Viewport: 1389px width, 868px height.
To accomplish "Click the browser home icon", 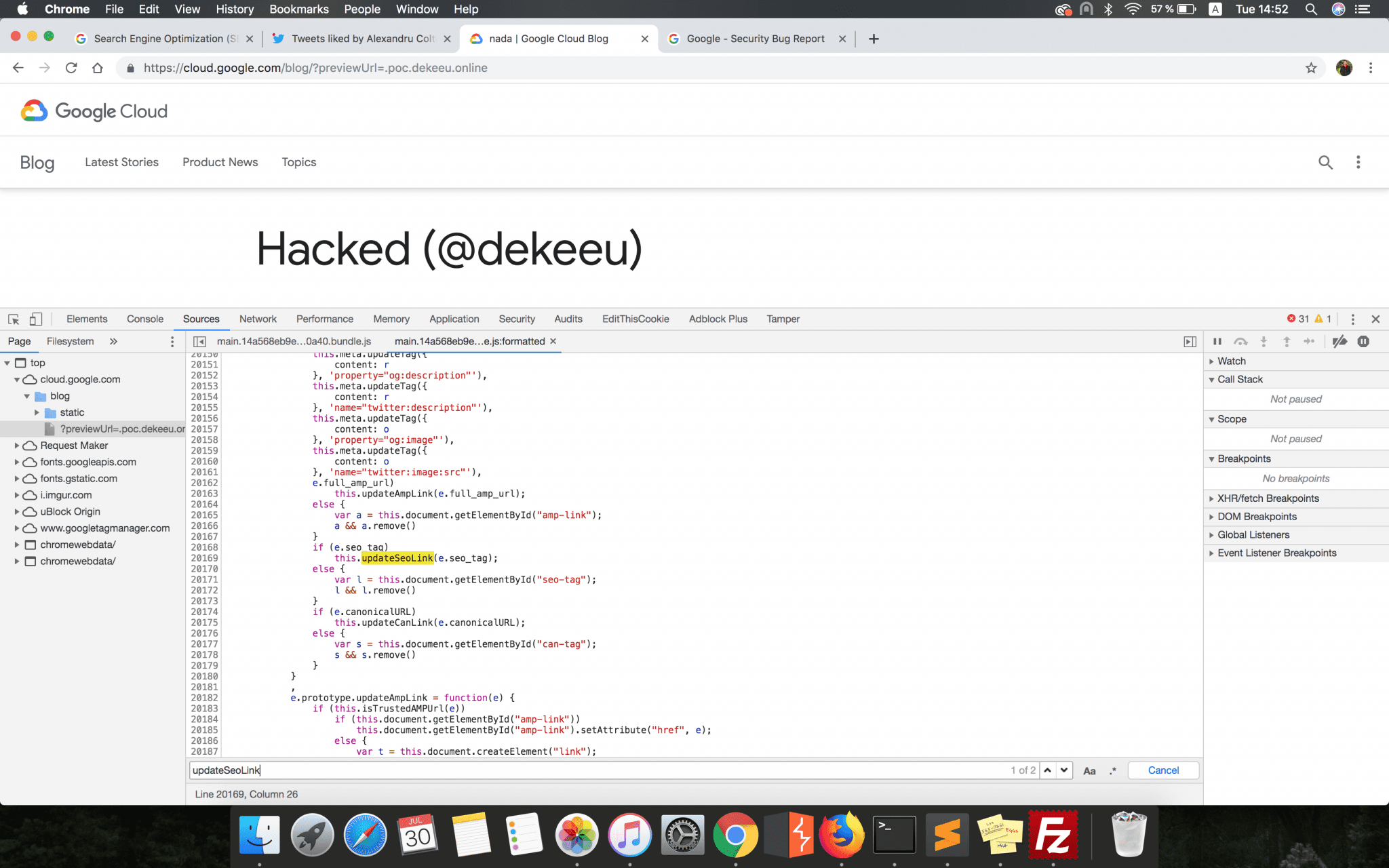I will click(x=98, y=68).
